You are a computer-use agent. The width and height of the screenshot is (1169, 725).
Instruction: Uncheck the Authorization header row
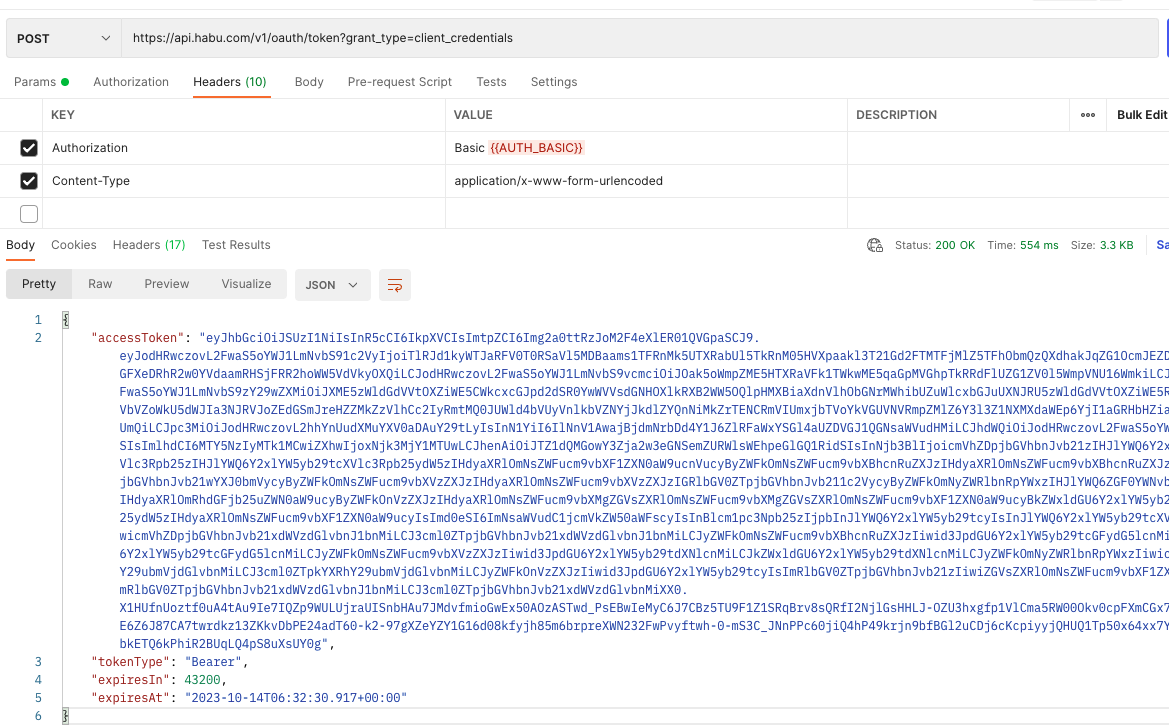click(29, 147)
